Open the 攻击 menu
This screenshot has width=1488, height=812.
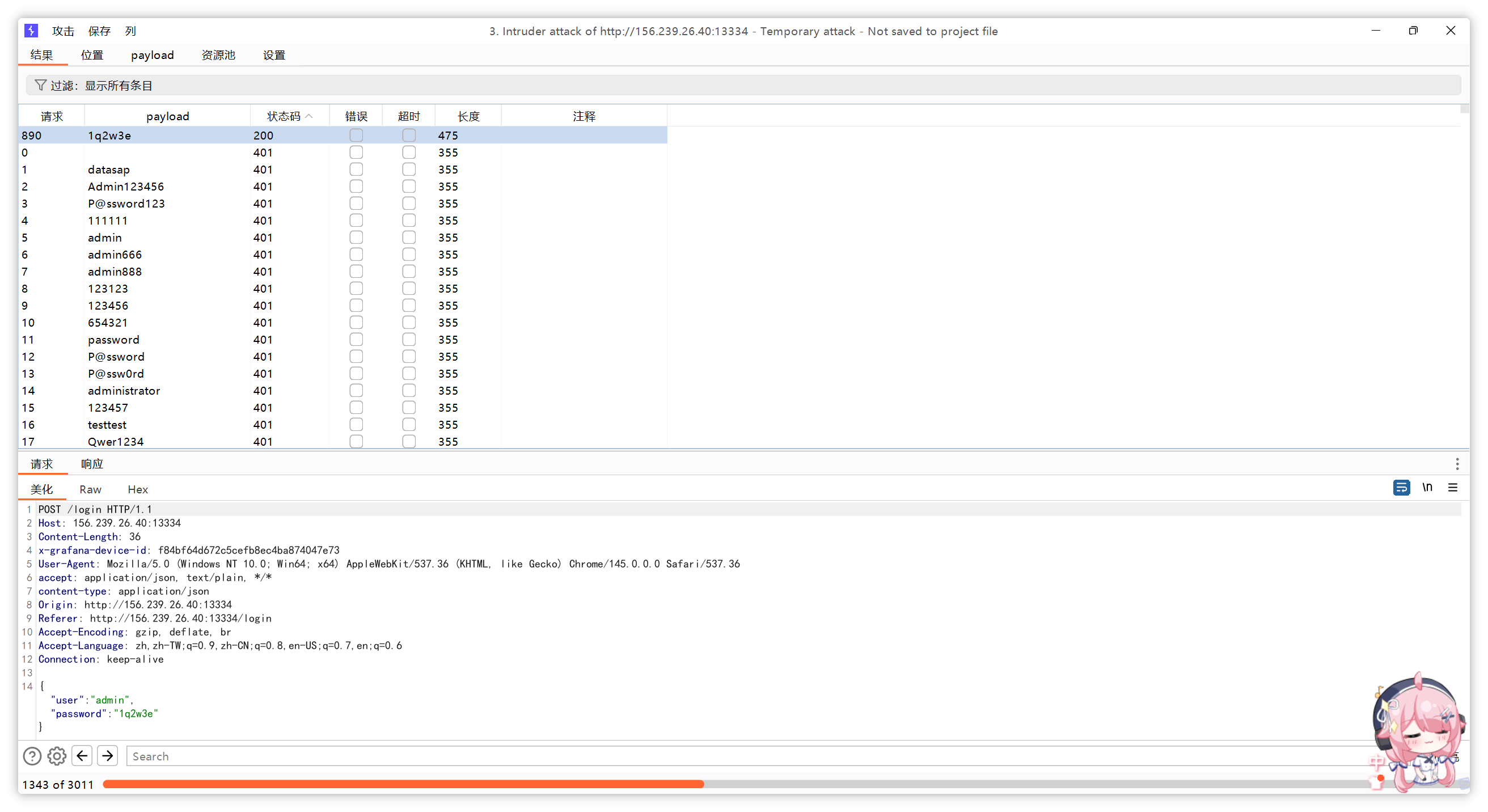[63, 31]
